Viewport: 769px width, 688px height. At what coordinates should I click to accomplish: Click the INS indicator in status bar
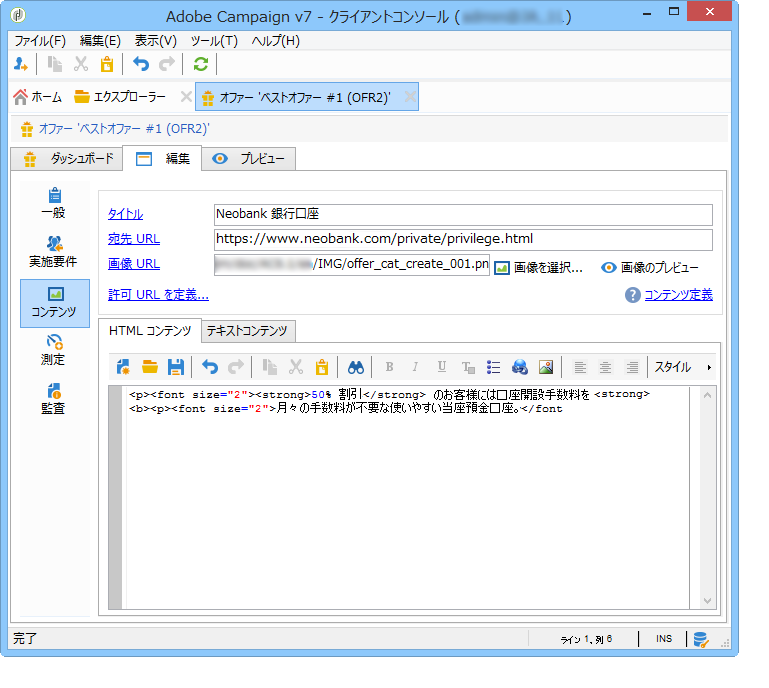coord(664,638)
